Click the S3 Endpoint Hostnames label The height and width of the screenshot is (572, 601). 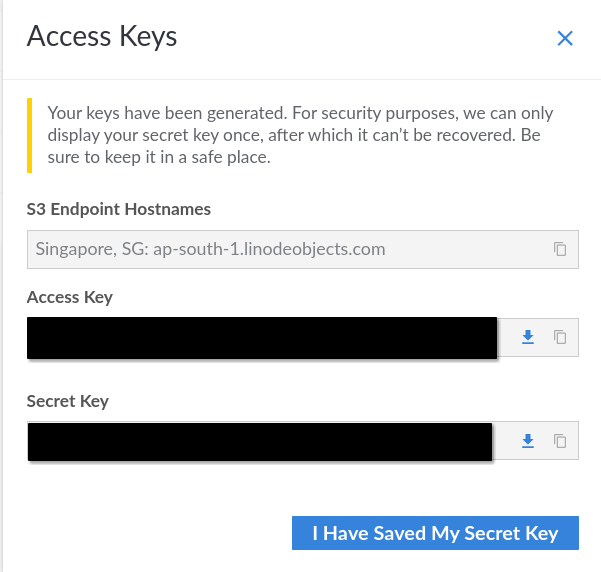click(119, 209)
